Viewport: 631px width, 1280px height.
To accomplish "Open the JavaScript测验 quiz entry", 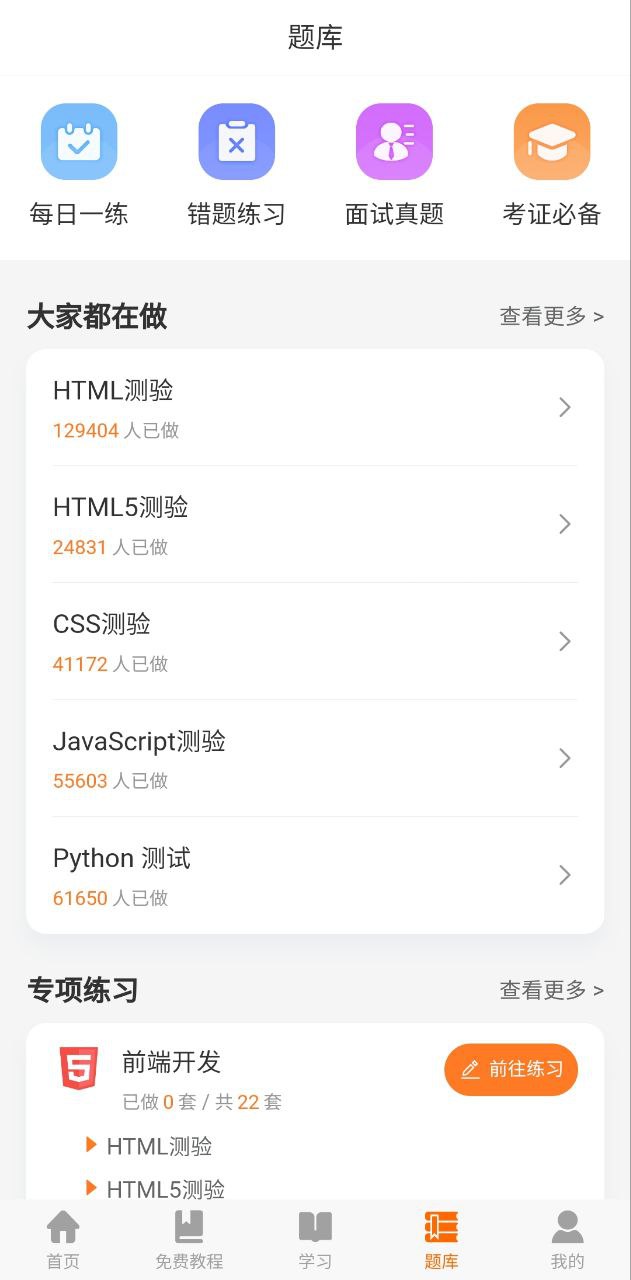I will (315, 758).
